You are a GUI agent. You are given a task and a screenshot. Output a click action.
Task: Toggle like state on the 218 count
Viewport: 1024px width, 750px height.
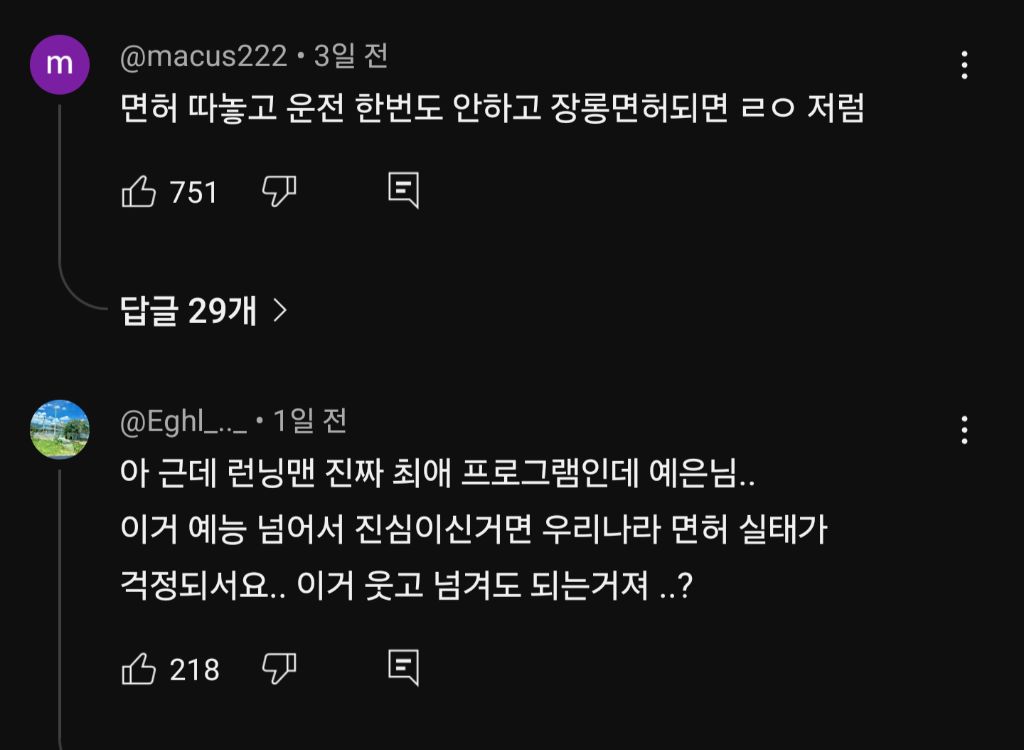pyautogui.click(x=195, y=671)
